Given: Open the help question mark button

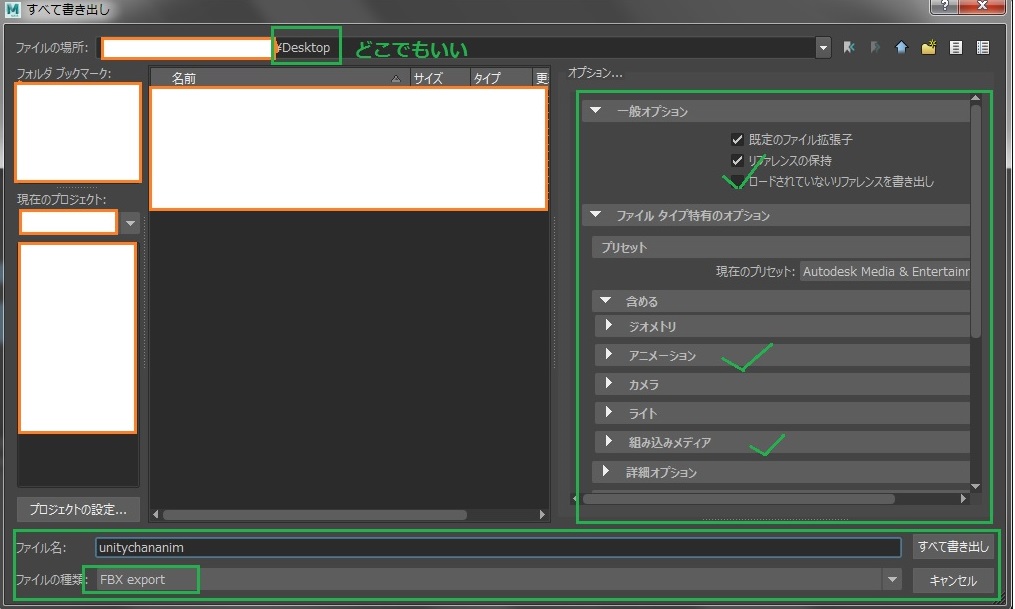Looking at the screenshot, I should tap(944, 6).
